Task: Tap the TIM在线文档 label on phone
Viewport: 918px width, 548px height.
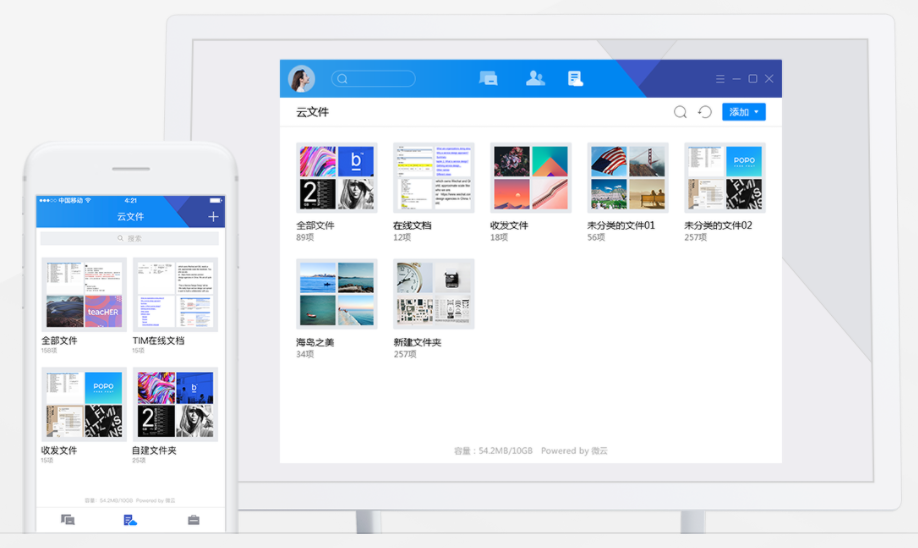Action: 159,341
